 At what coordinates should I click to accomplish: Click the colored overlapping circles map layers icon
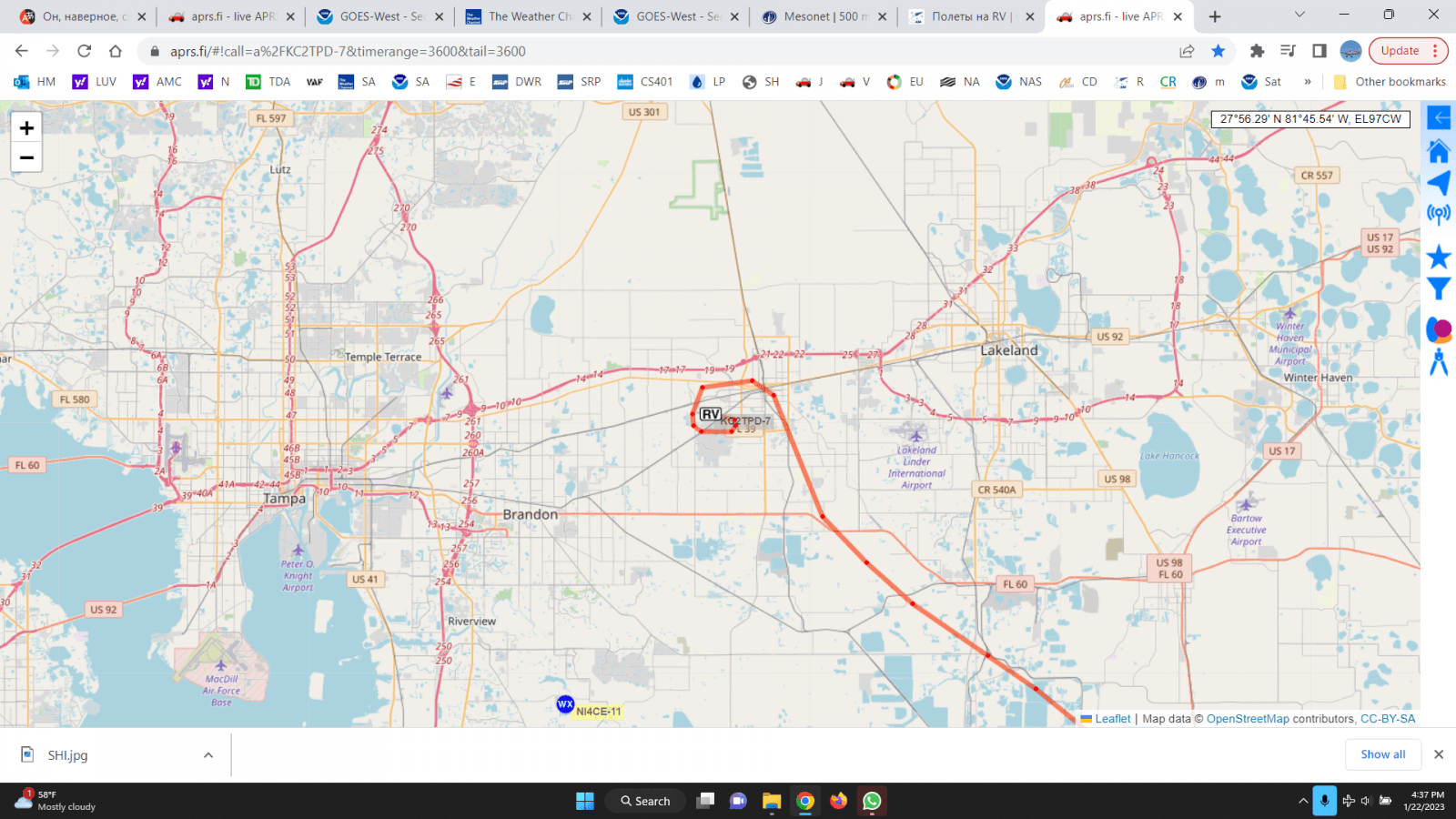point(1439,329)
